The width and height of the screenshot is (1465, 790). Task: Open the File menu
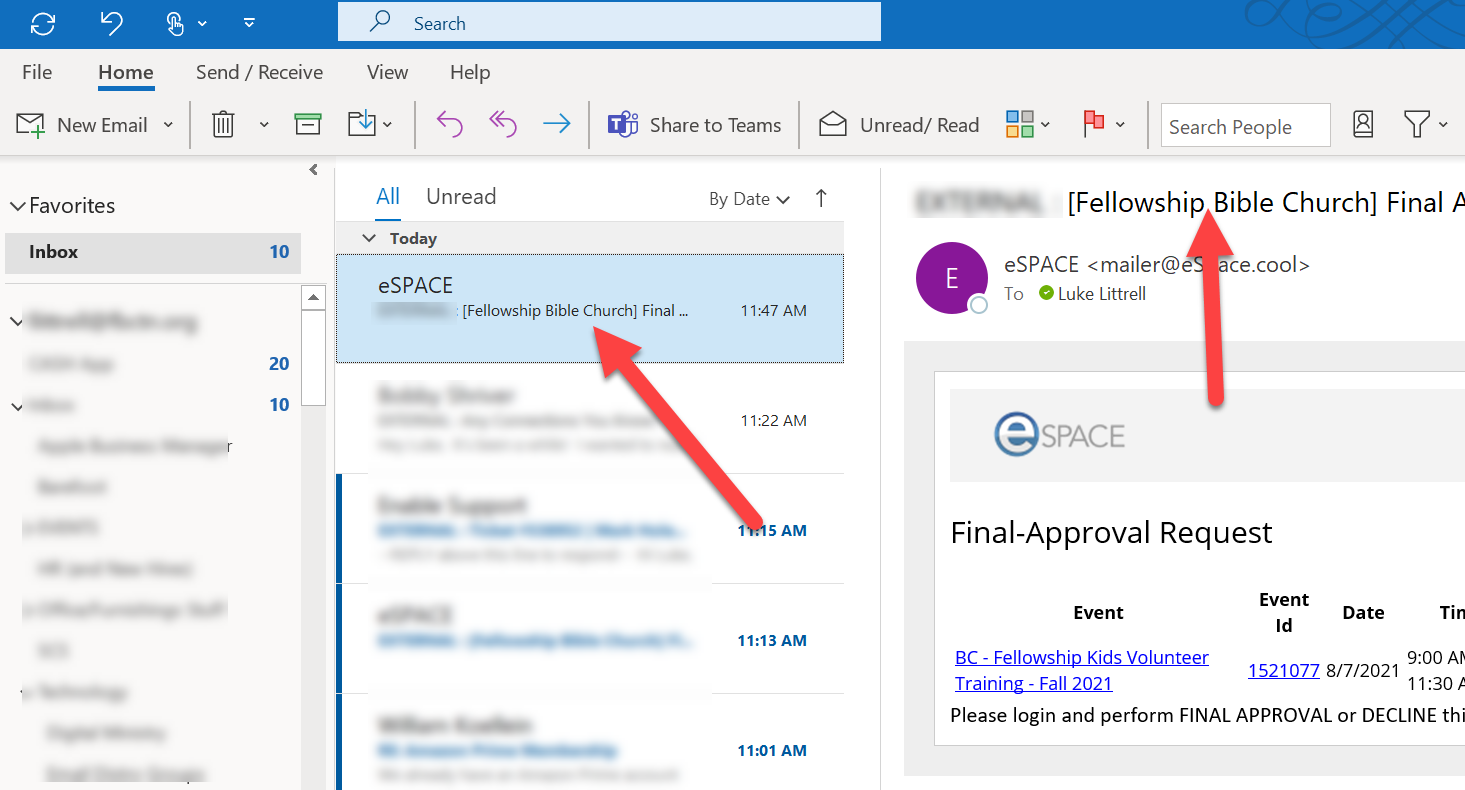pos(37,72)
